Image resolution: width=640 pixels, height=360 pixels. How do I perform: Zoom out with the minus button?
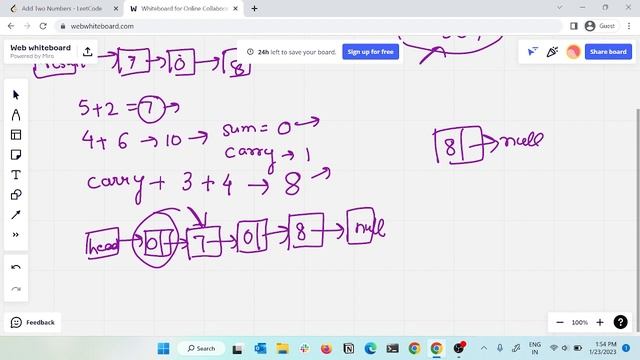point(560,322)
